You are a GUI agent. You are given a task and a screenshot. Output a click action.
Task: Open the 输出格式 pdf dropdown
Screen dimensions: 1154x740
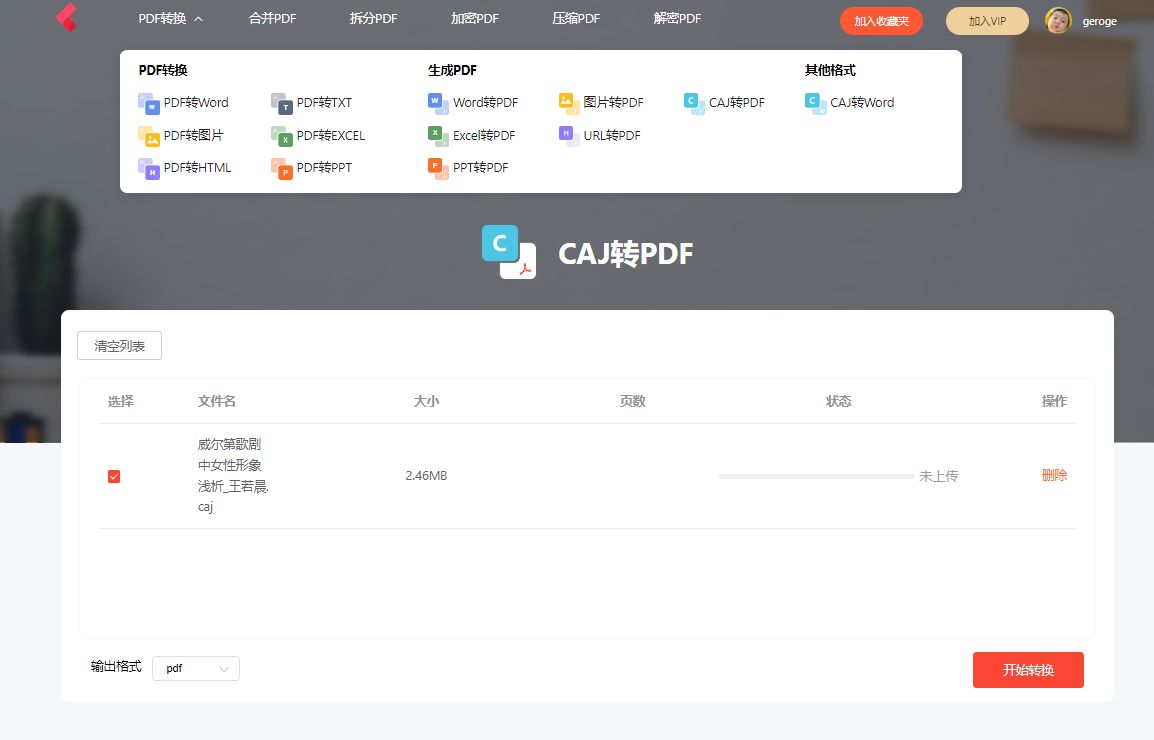pos(196,669)
